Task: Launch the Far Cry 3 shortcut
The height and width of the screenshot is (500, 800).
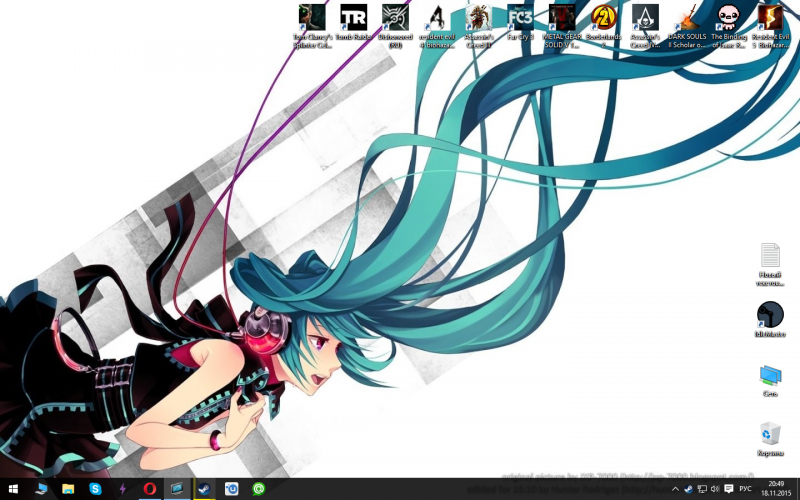Action: [520, 22]
